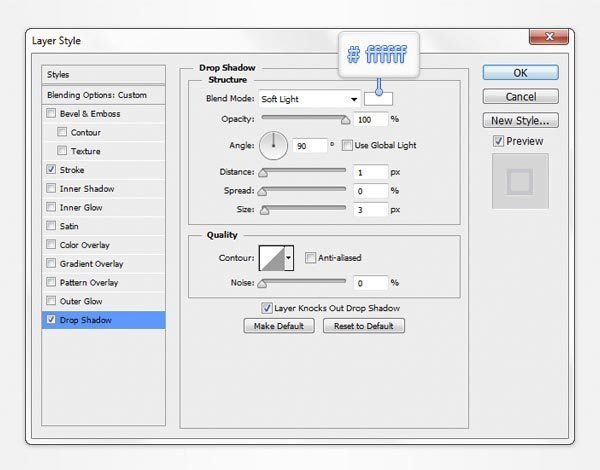
Task: Click the Spread value field
Action: (370, 191)
